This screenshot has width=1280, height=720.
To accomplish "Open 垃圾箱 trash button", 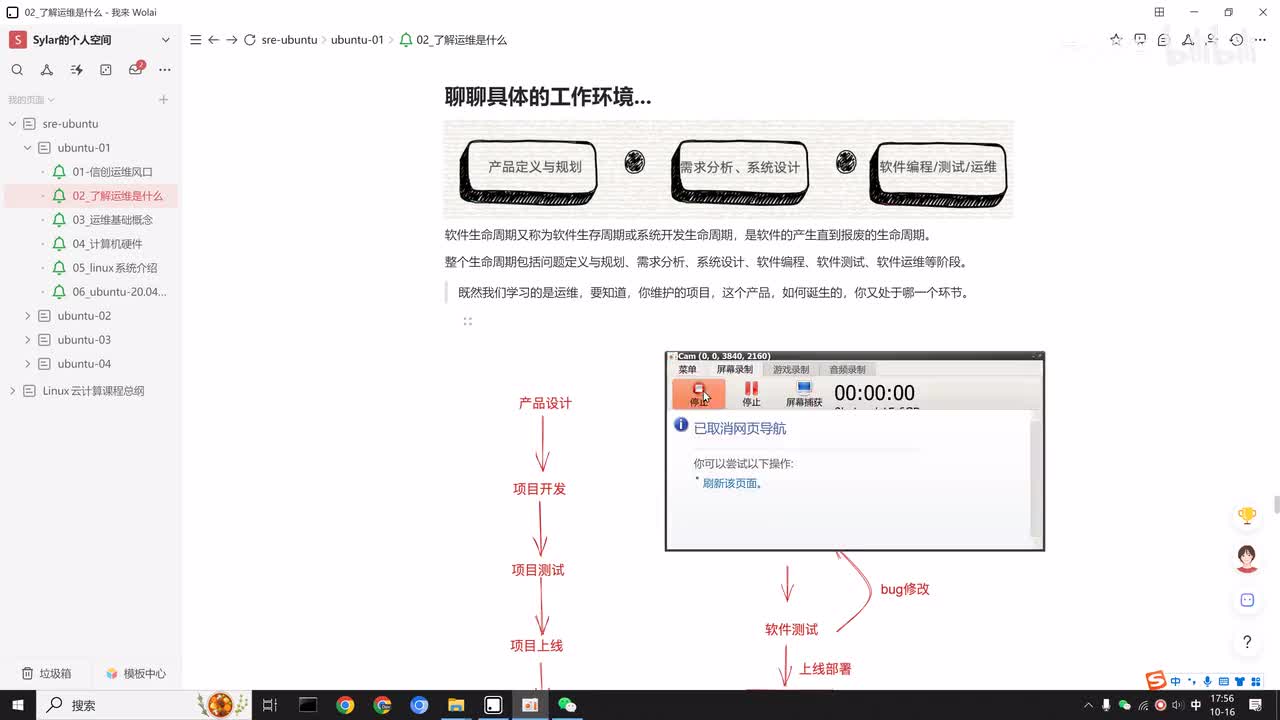I will pyautogui.click(x=47, y=674).
